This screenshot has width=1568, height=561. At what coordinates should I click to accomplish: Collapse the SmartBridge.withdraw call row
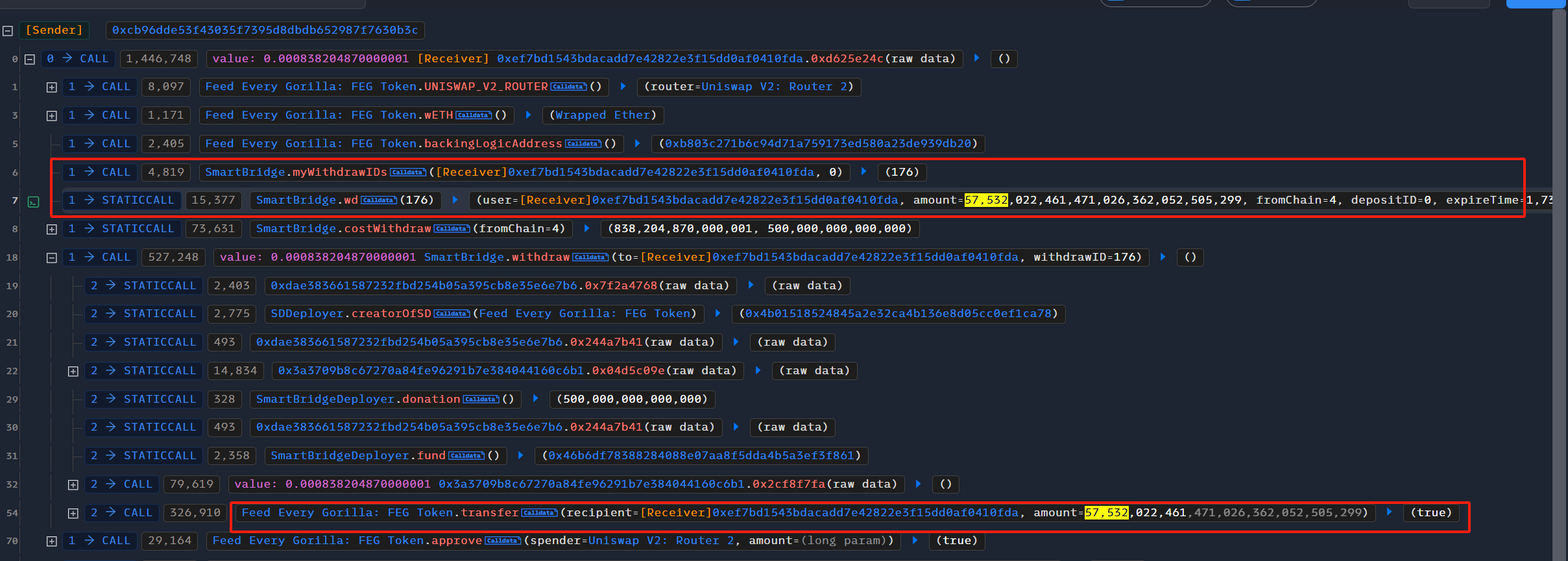tap(51, 257)
